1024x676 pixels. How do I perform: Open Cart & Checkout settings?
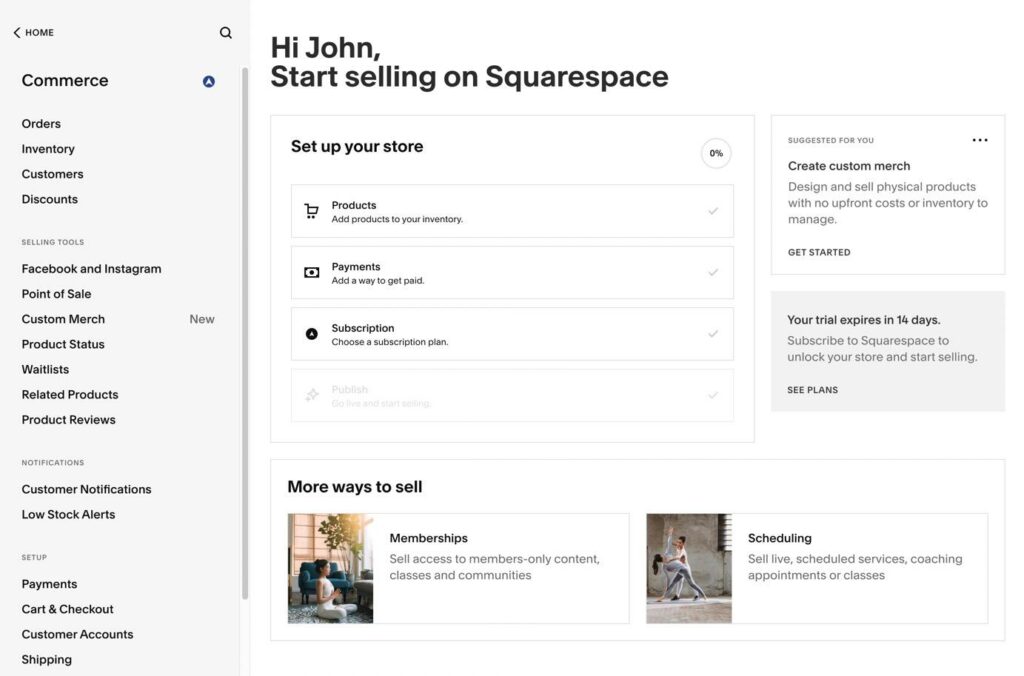(x=67, y=609)
